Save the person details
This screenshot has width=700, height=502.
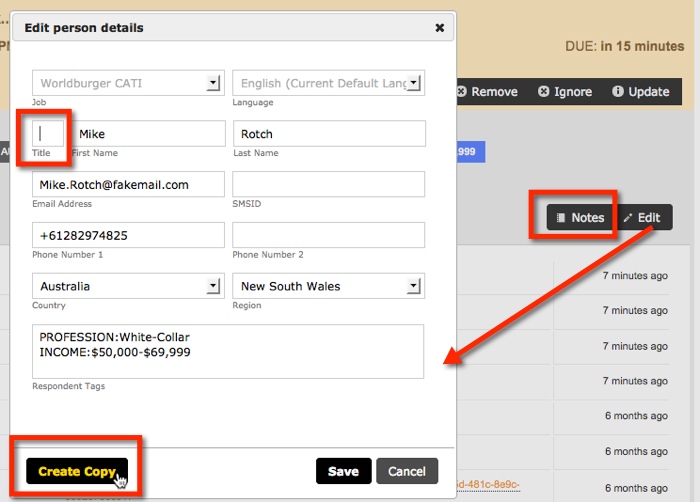coord(343,471)
